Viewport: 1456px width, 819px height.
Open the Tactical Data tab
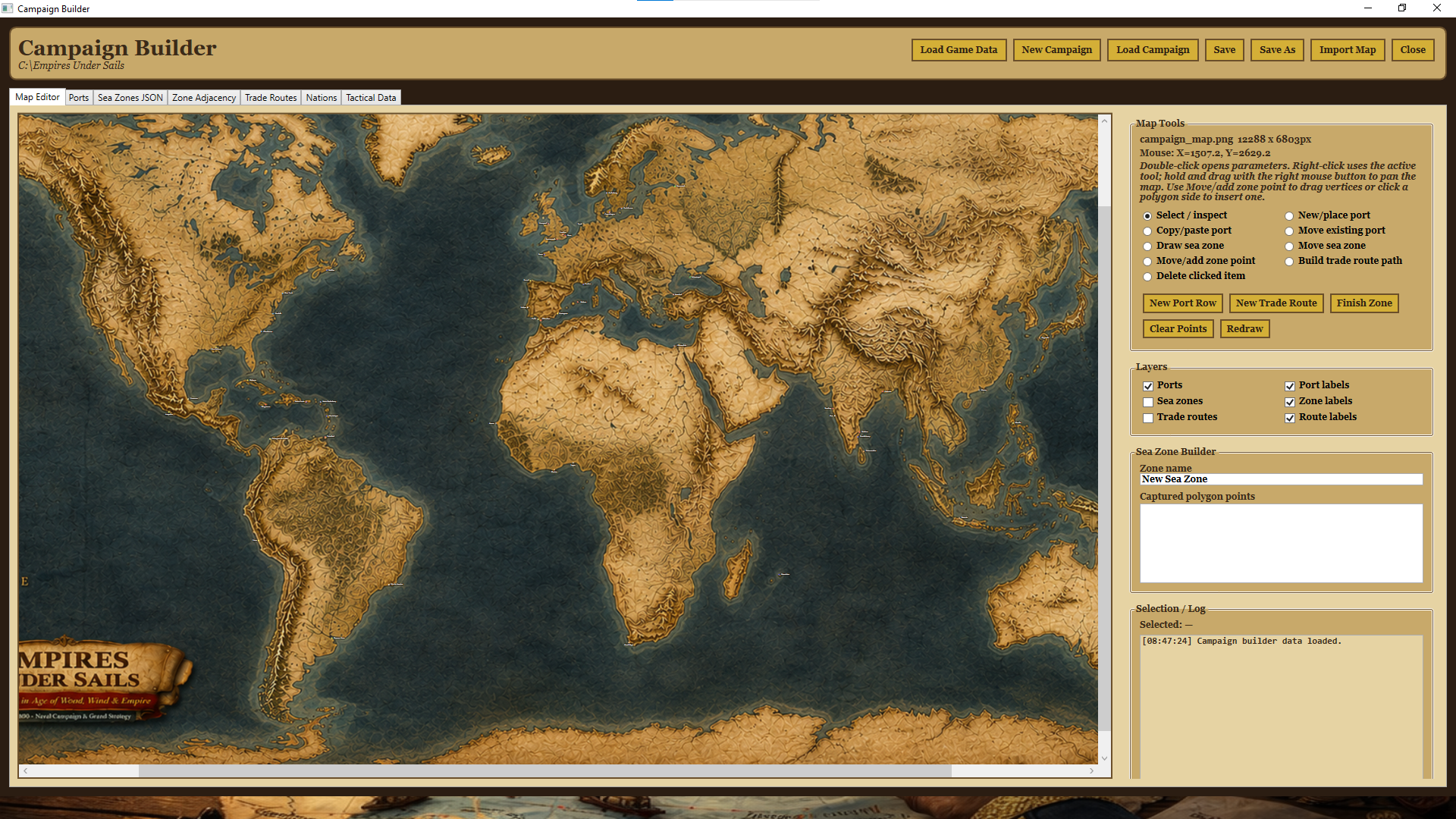point(371,98)
